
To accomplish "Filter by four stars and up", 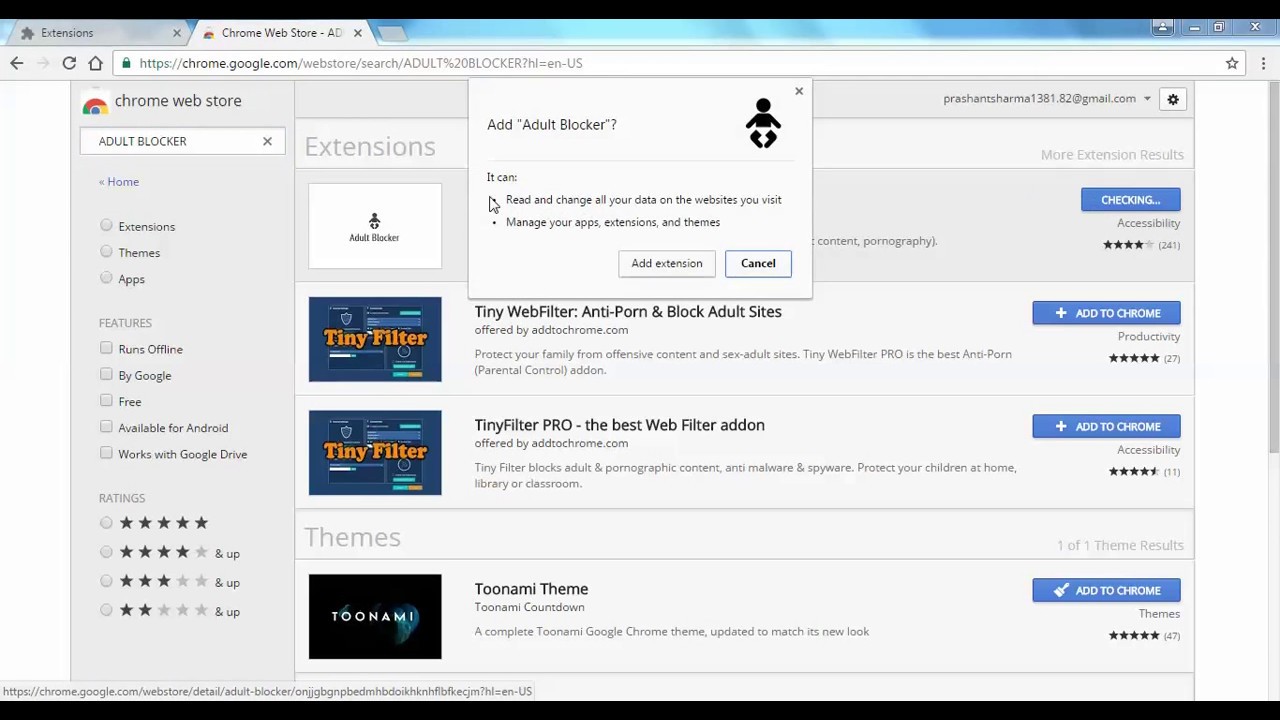I will 106,552.
